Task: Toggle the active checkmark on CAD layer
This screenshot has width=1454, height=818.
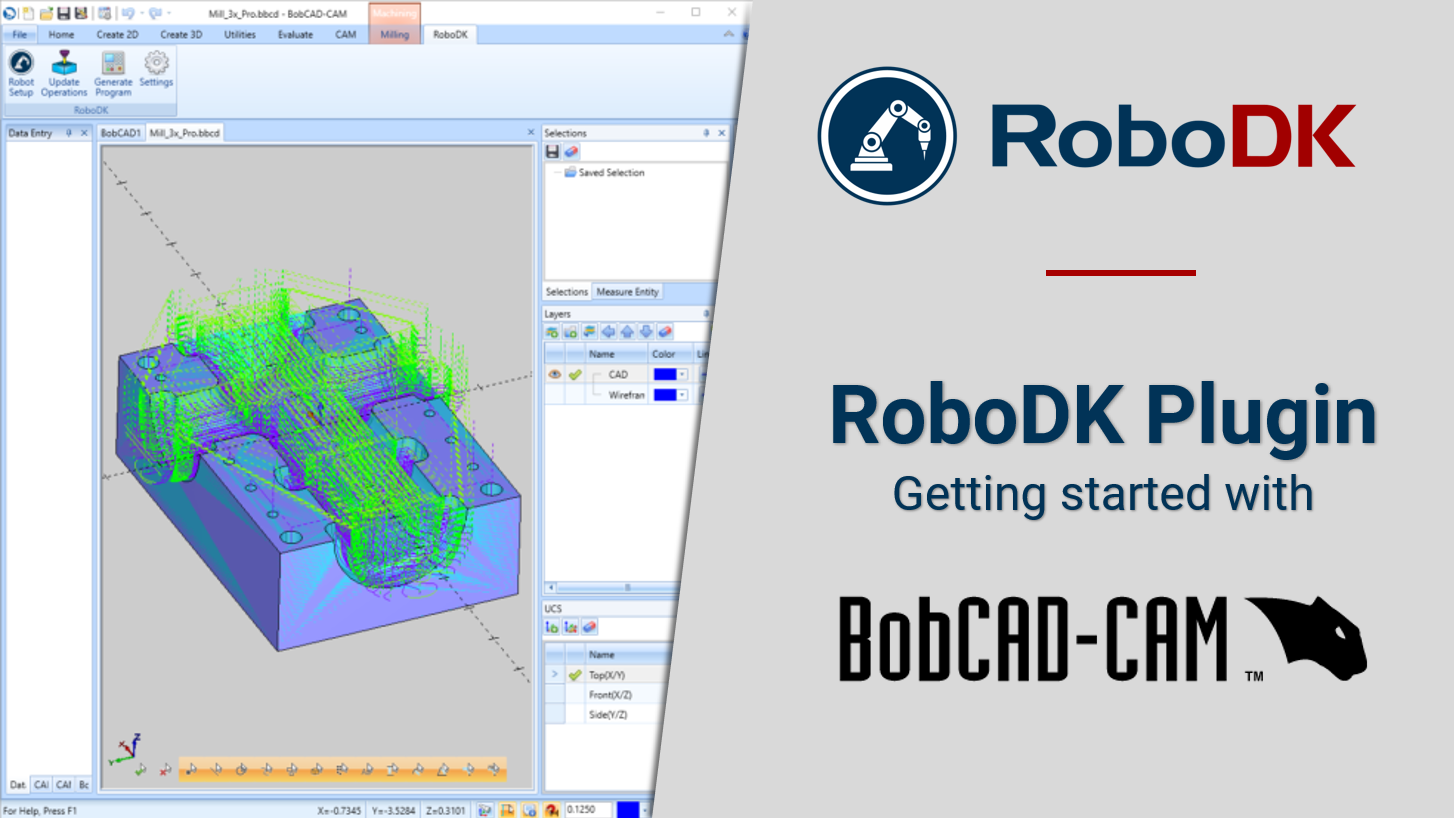Action: click(x=575, y=375)
